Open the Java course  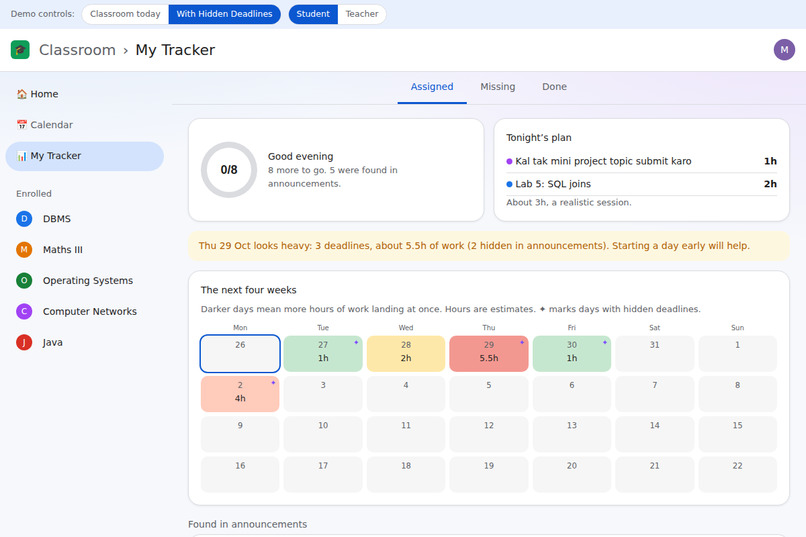(85, 342)
